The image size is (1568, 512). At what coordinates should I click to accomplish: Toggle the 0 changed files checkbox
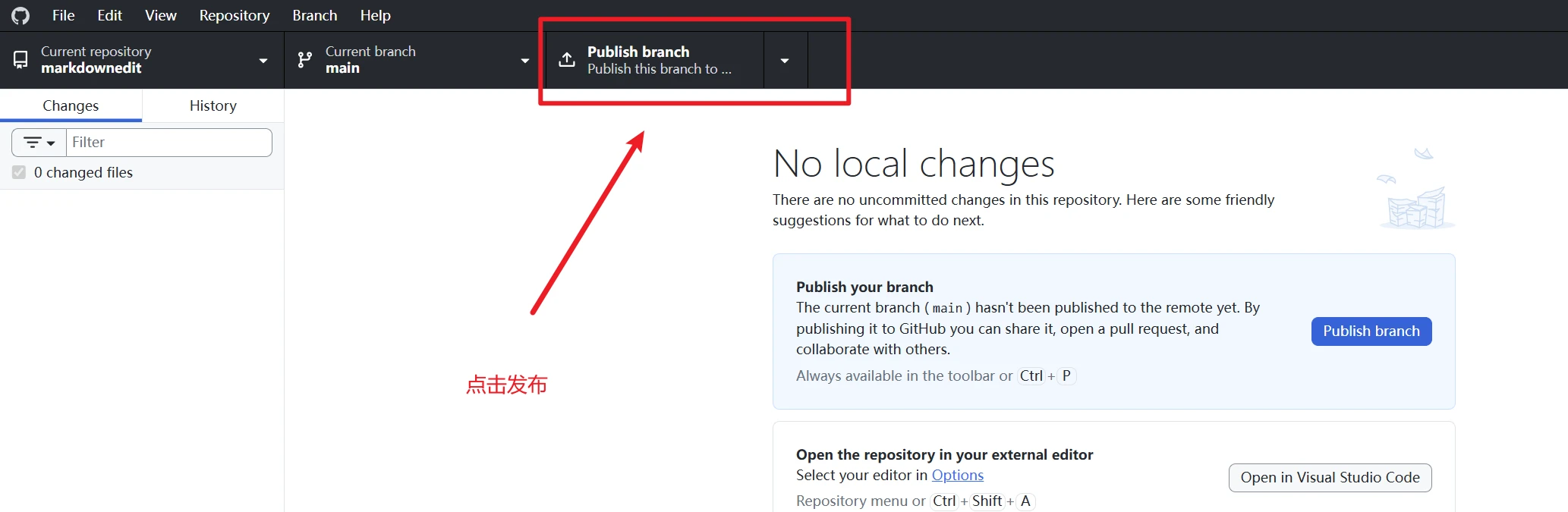point(19,173)
